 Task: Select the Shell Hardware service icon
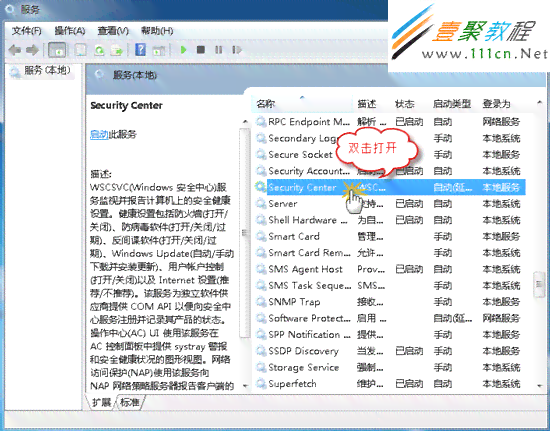pos(261,220)
